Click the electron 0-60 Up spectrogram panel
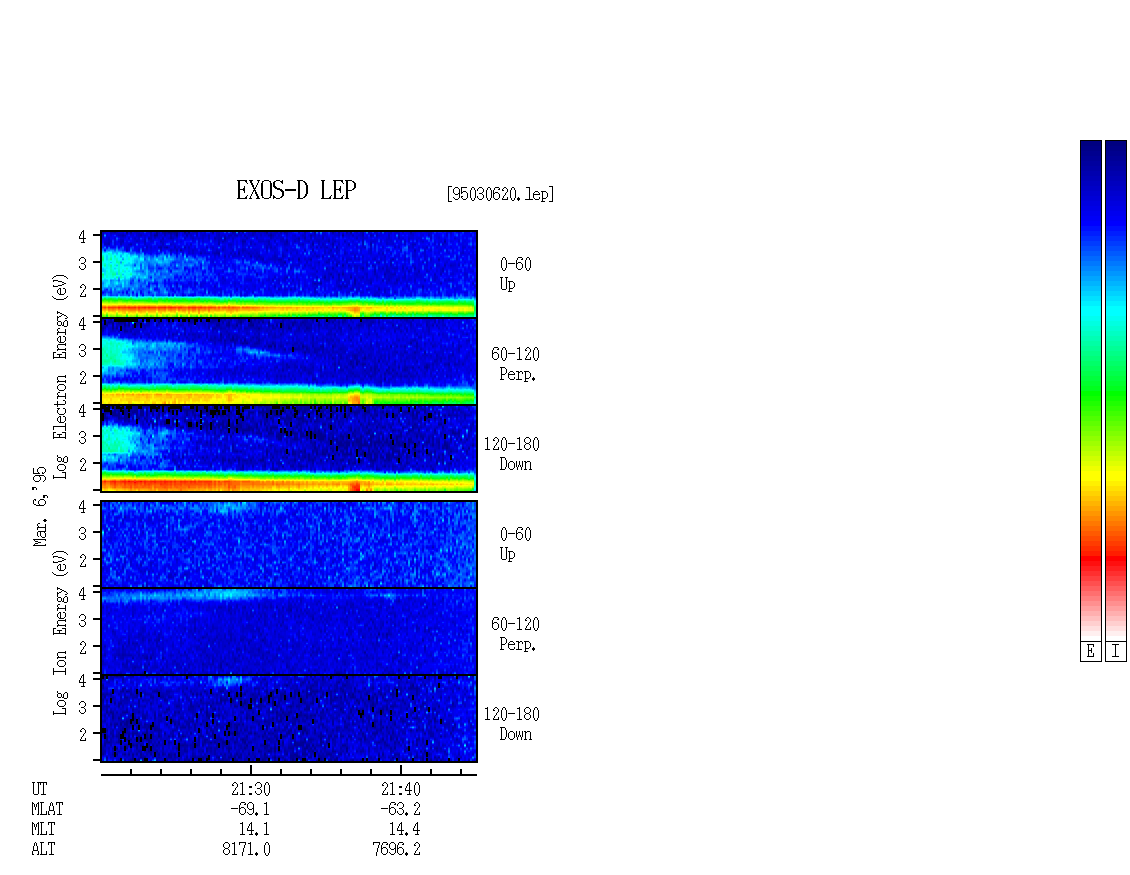 pyautogui.click(x=289, y=274)
